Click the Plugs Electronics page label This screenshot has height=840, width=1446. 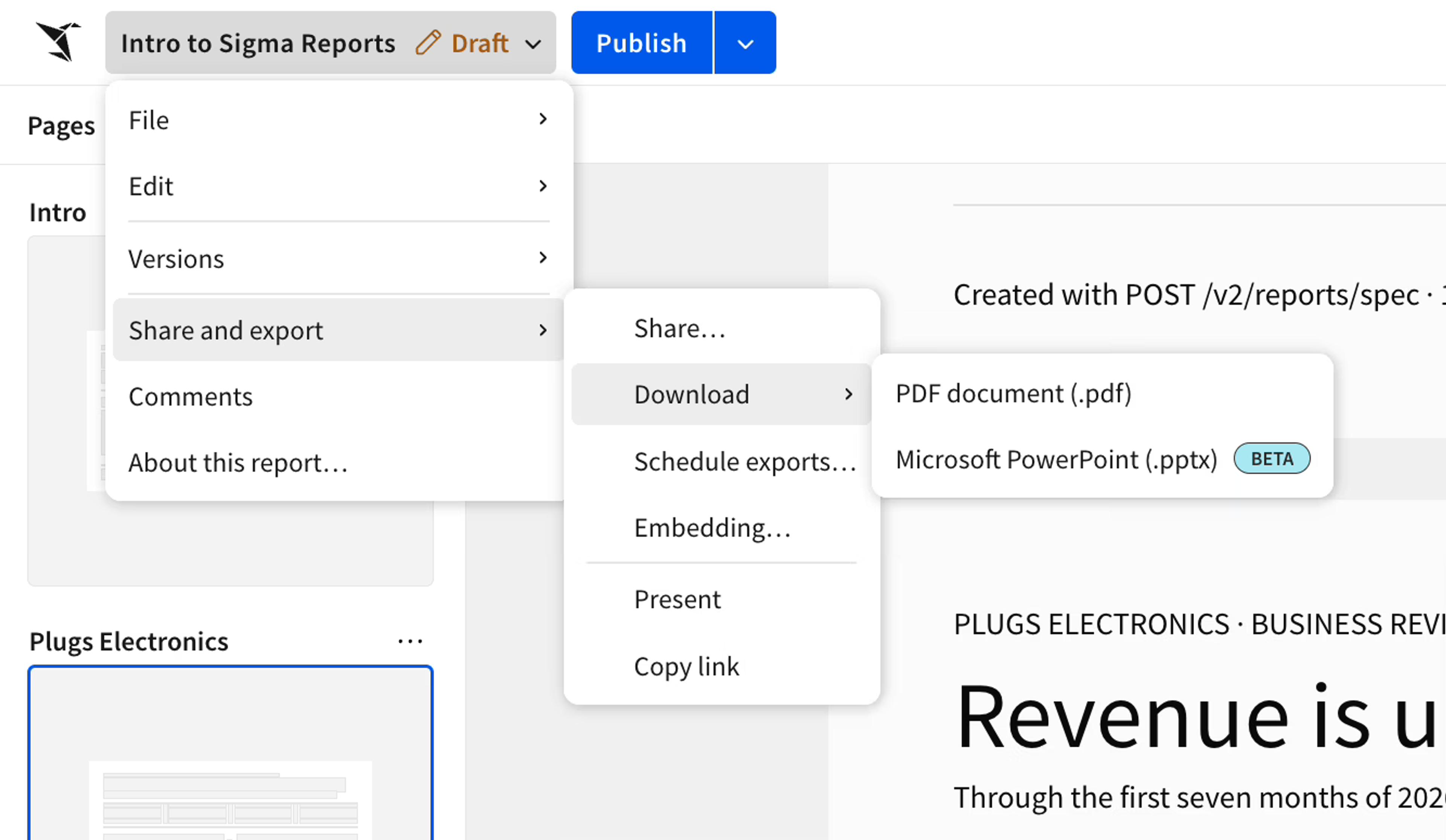[128, 642]
